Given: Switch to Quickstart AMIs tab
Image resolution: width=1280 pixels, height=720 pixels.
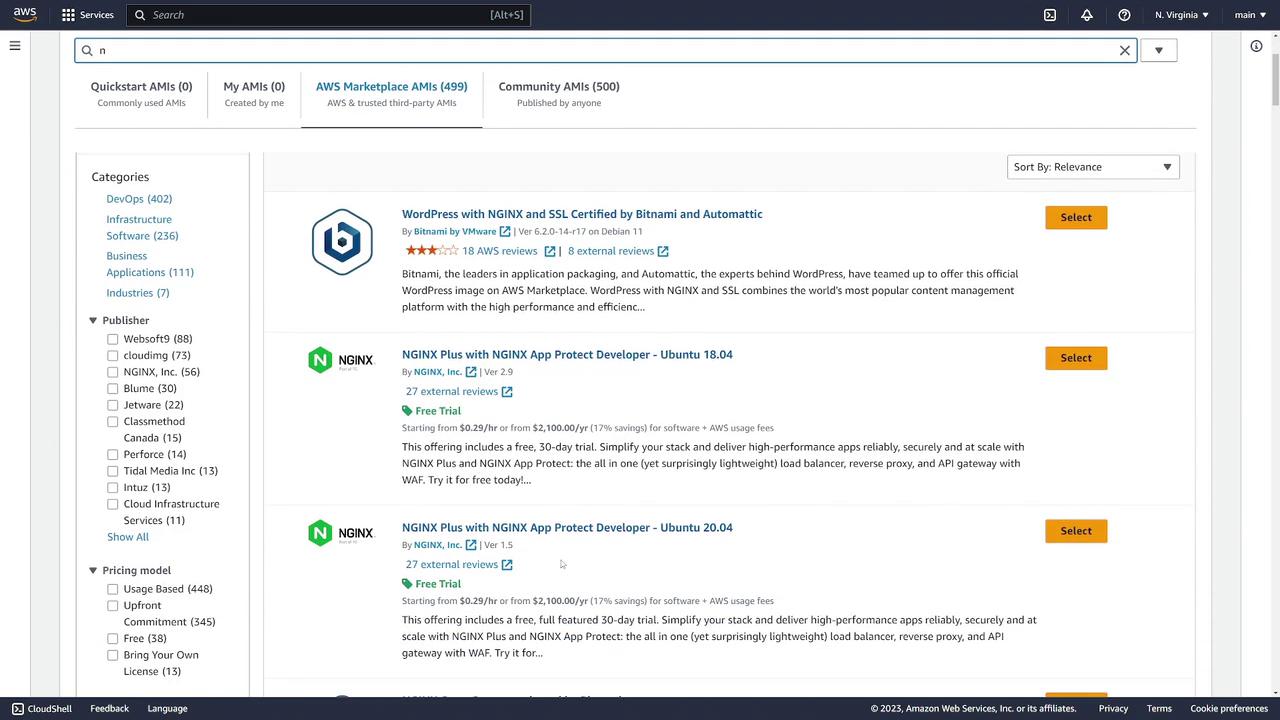Looking at the screenshot, I should pos(141,94).
